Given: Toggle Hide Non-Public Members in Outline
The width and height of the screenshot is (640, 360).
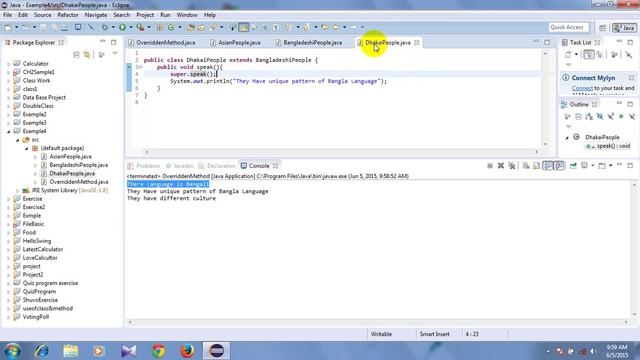Looking at the screenshot, I should (x=621, y=117).
